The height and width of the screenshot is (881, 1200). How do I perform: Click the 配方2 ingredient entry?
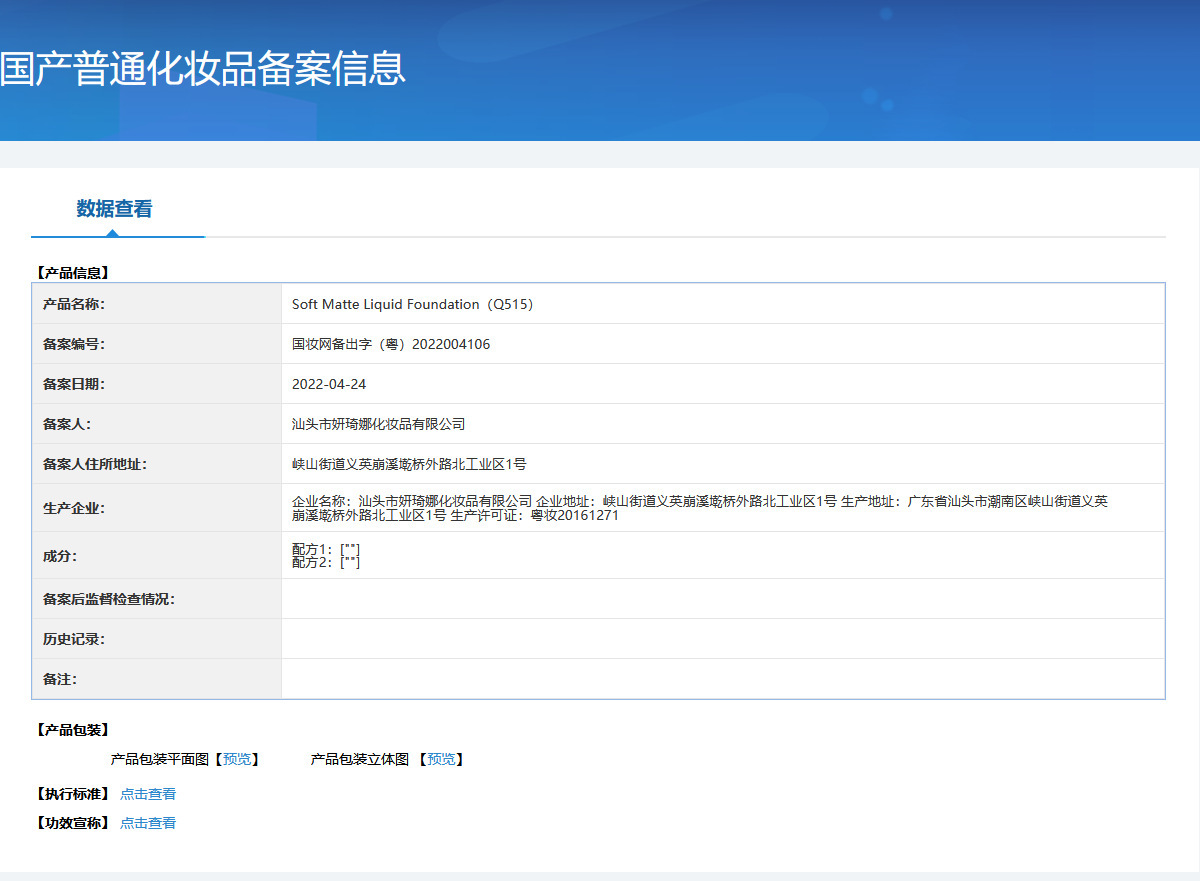pos(325,562)
